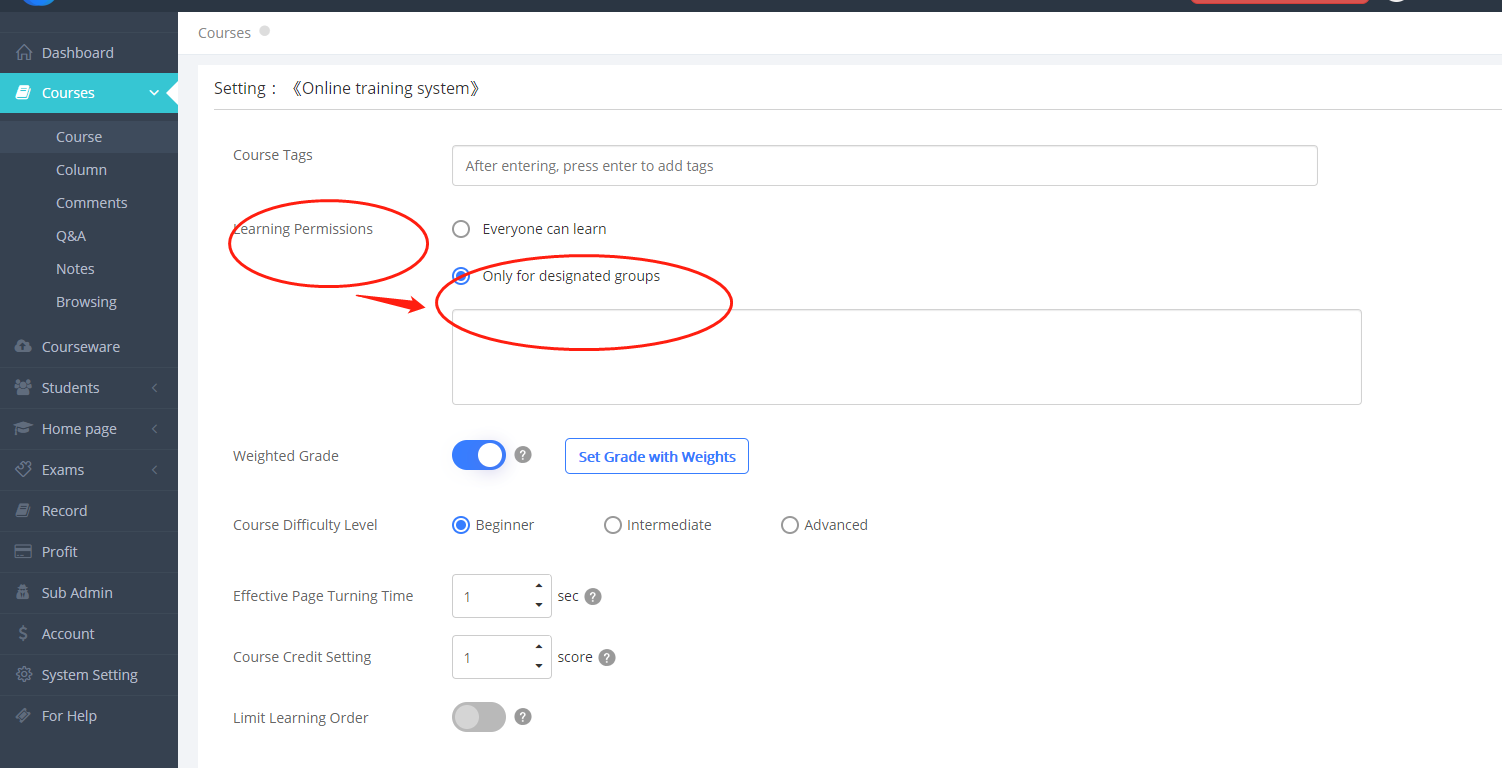
Task: Click the Students group icon
Action: click(x=24, y=388)
